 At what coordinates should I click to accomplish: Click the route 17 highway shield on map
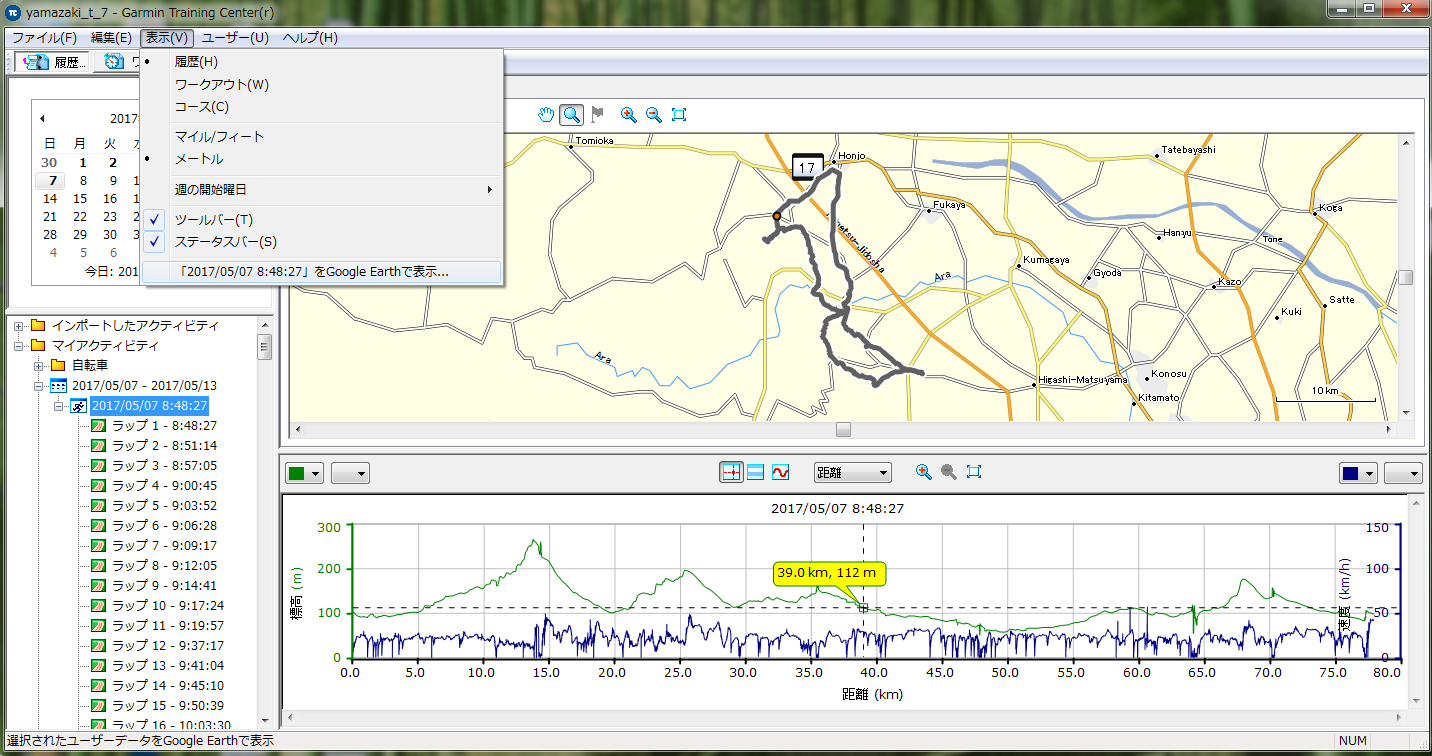click(807, 166)
